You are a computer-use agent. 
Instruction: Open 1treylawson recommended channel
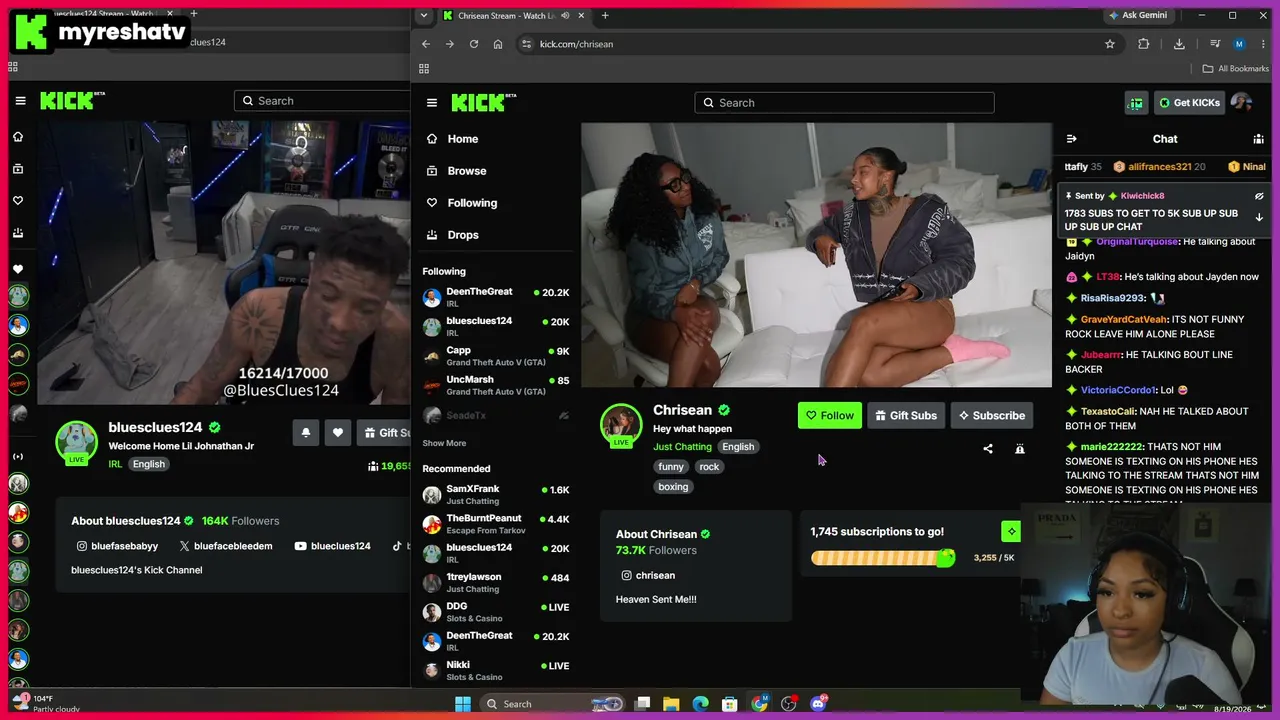click(x=496, y=582)
